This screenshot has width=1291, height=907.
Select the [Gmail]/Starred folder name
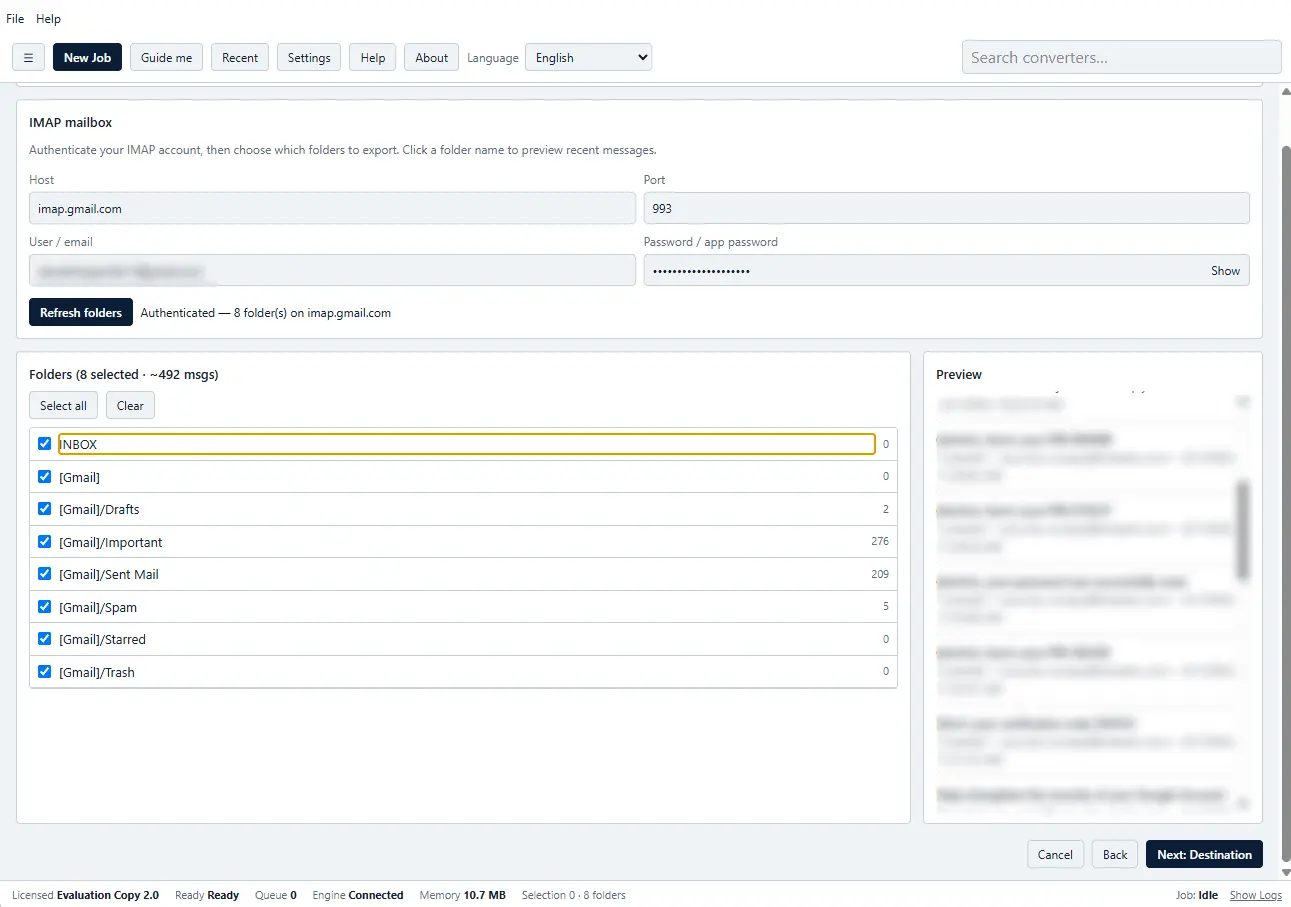pyautogui.click(x=102, y=639)
